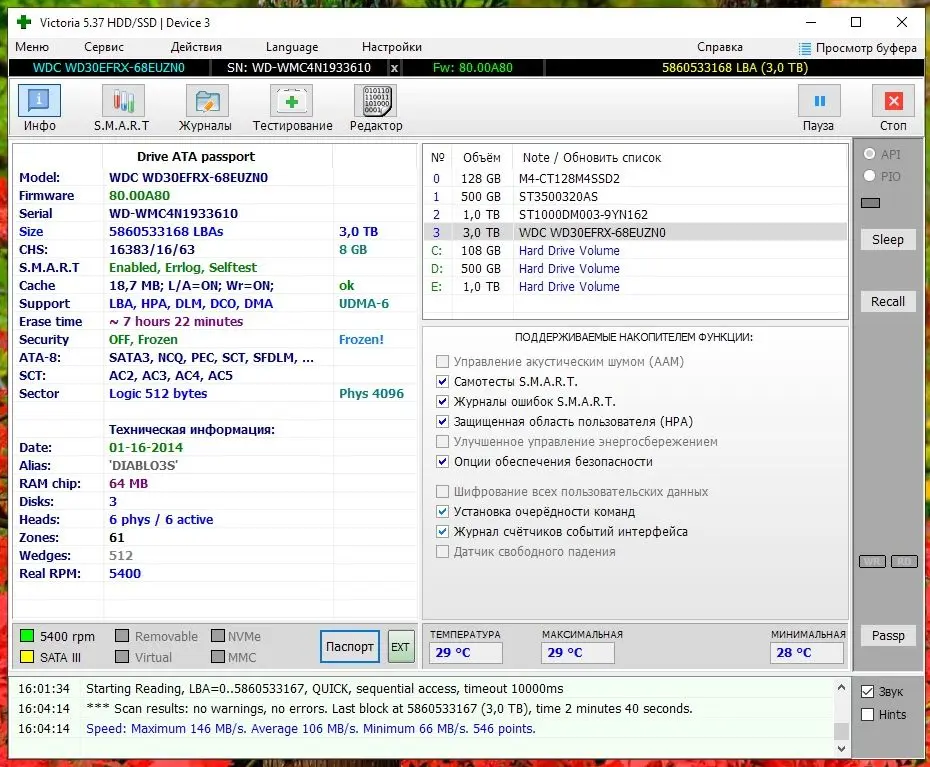Open the Тестирование toolbar icon
This screenshot has width=930, height=767.
[291, 100]
